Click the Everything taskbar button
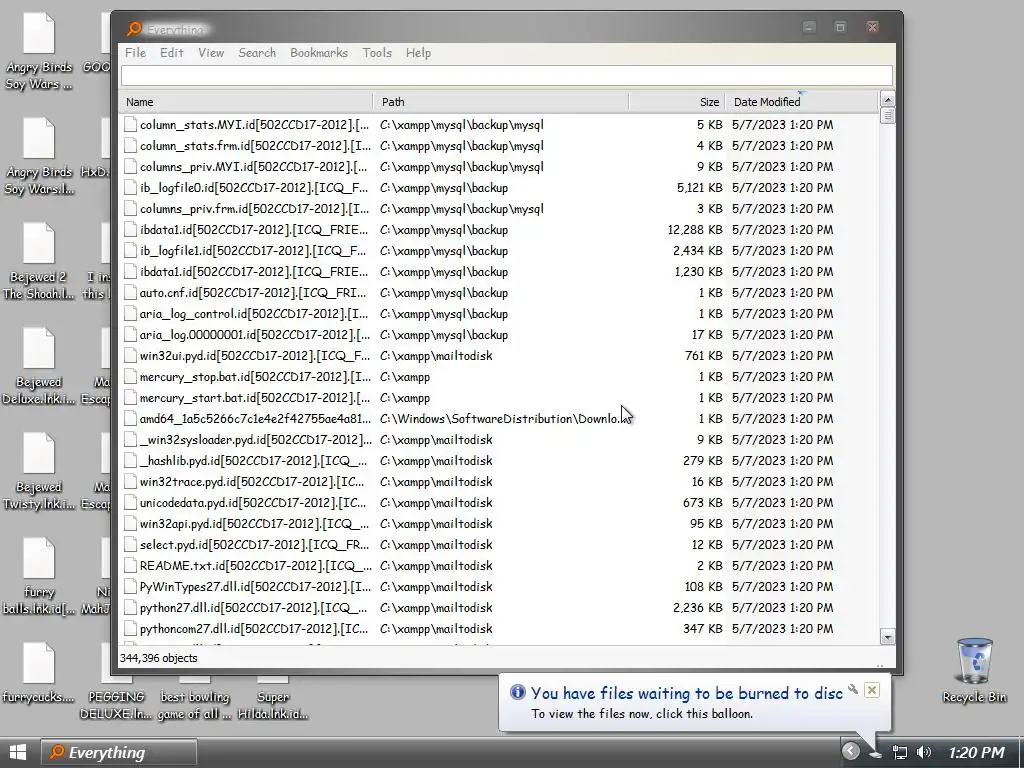Image resolution: width=1024 pixels, height=768 pixels. pyautogui.click(x=119, y=752)
